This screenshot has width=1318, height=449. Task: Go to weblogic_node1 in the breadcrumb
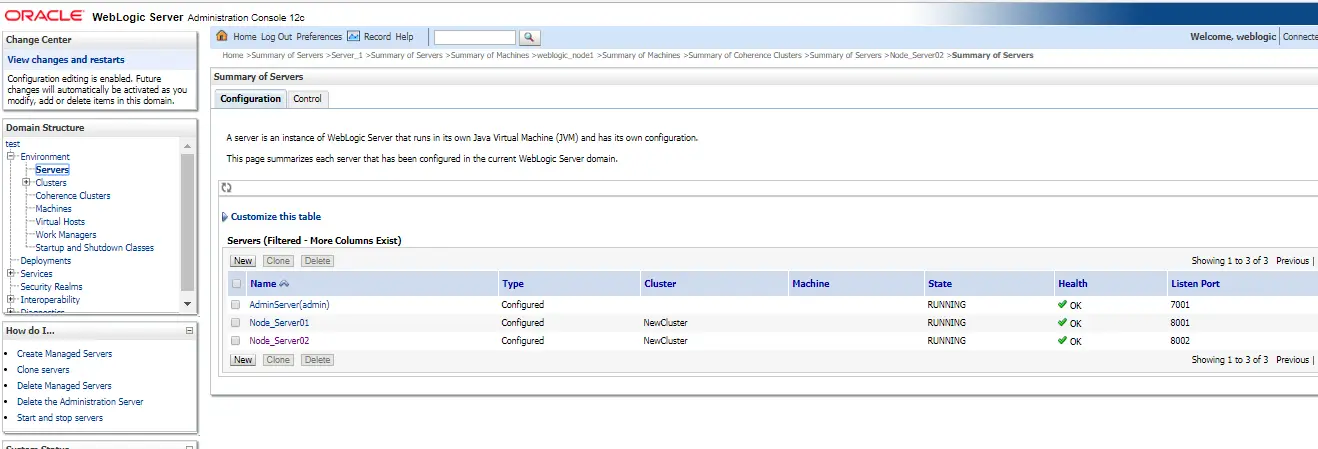(x=565, y=55)
